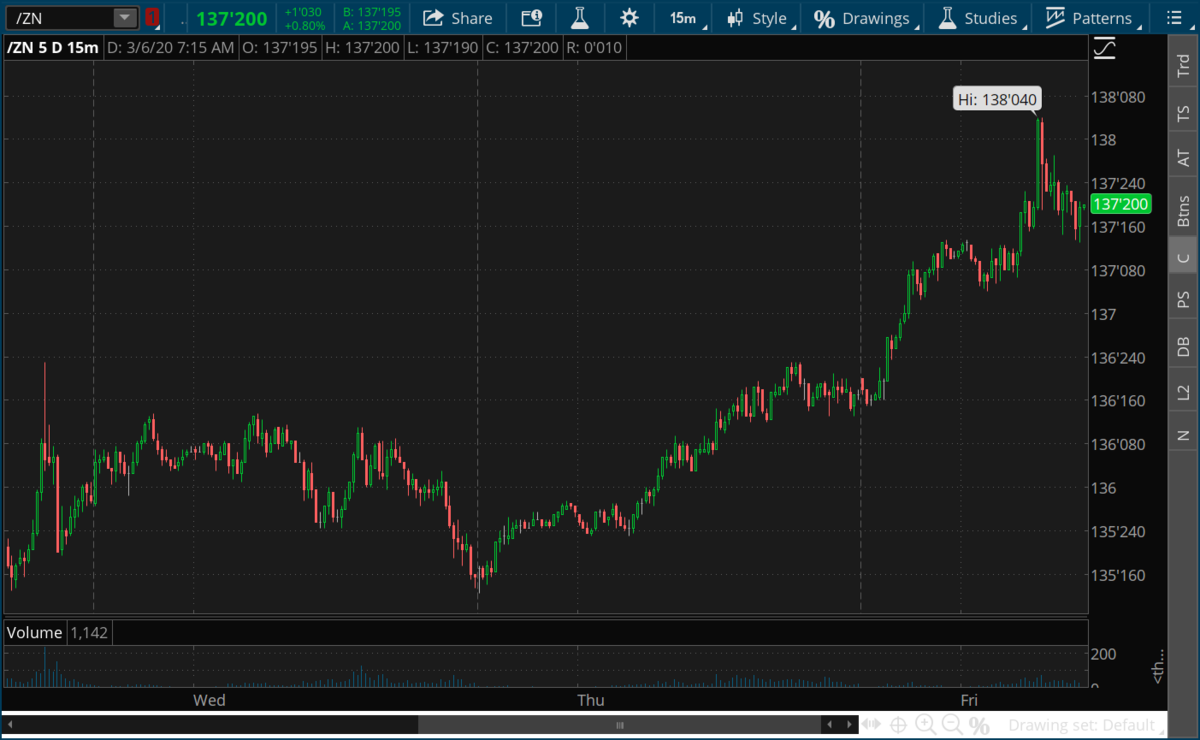Open the Trd side tab
The width and height of the screenshot is (1200, 740).
click(x=1183, y=65)
